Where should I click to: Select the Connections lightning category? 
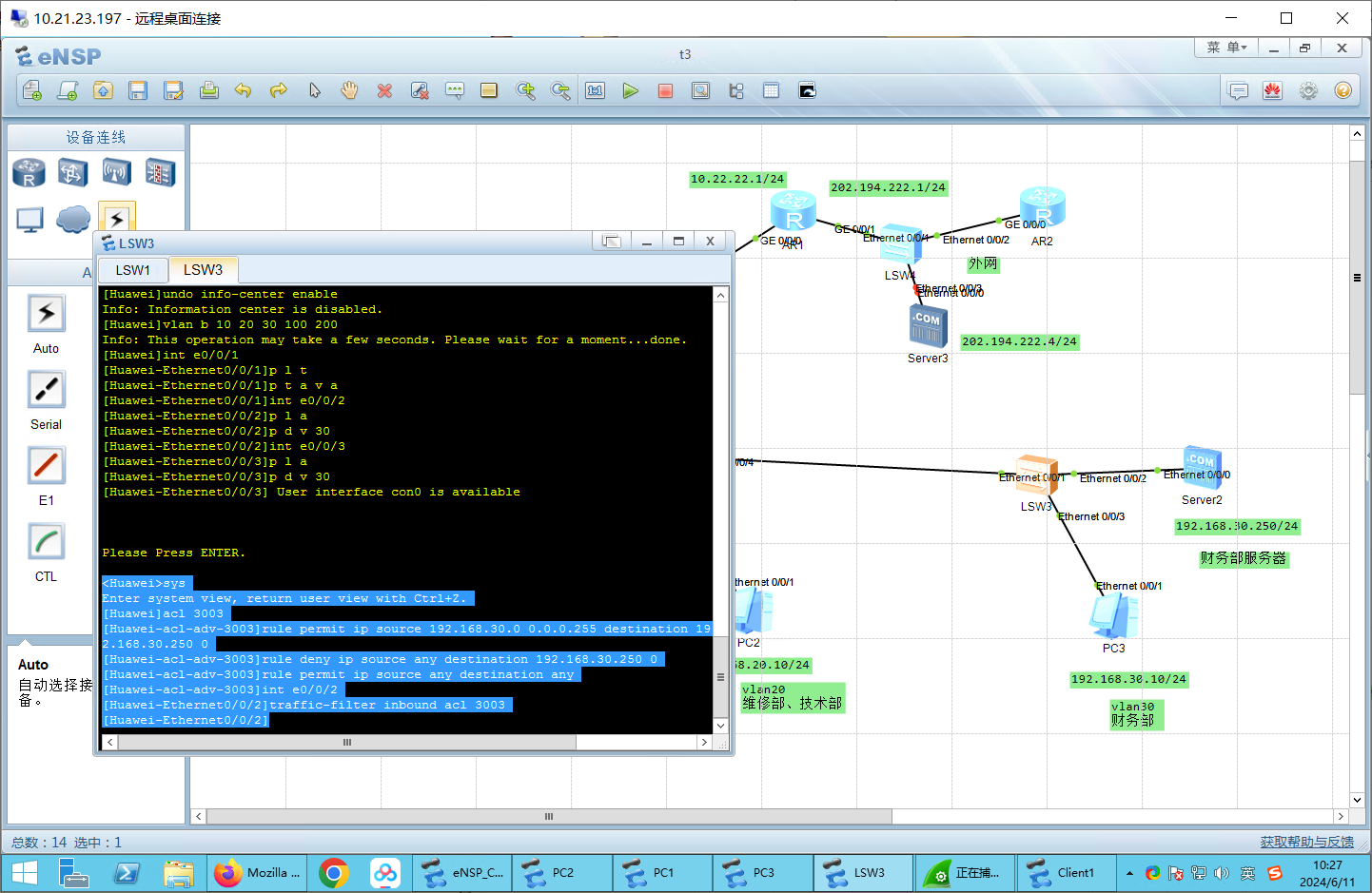pyautogui.click(x=116, y=217)
